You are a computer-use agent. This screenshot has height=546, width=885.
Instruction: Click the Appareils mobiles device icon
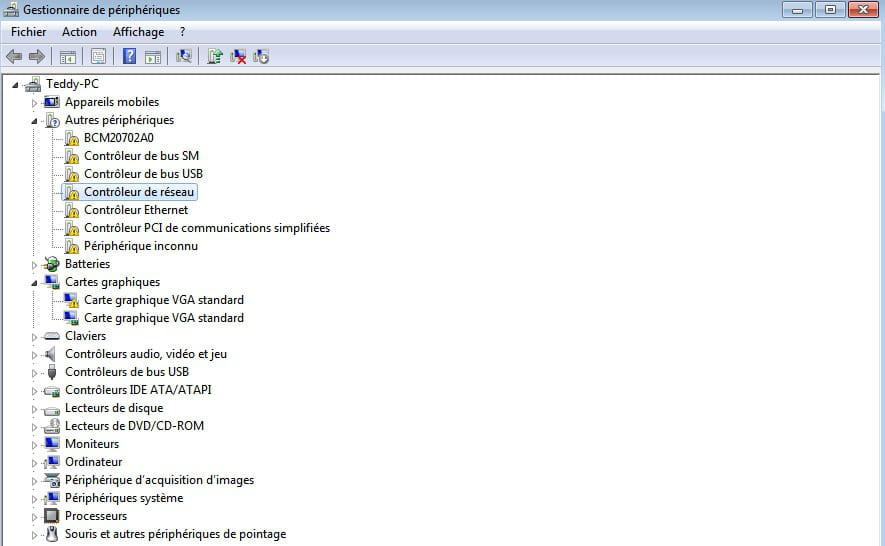(x=51, y=102)
